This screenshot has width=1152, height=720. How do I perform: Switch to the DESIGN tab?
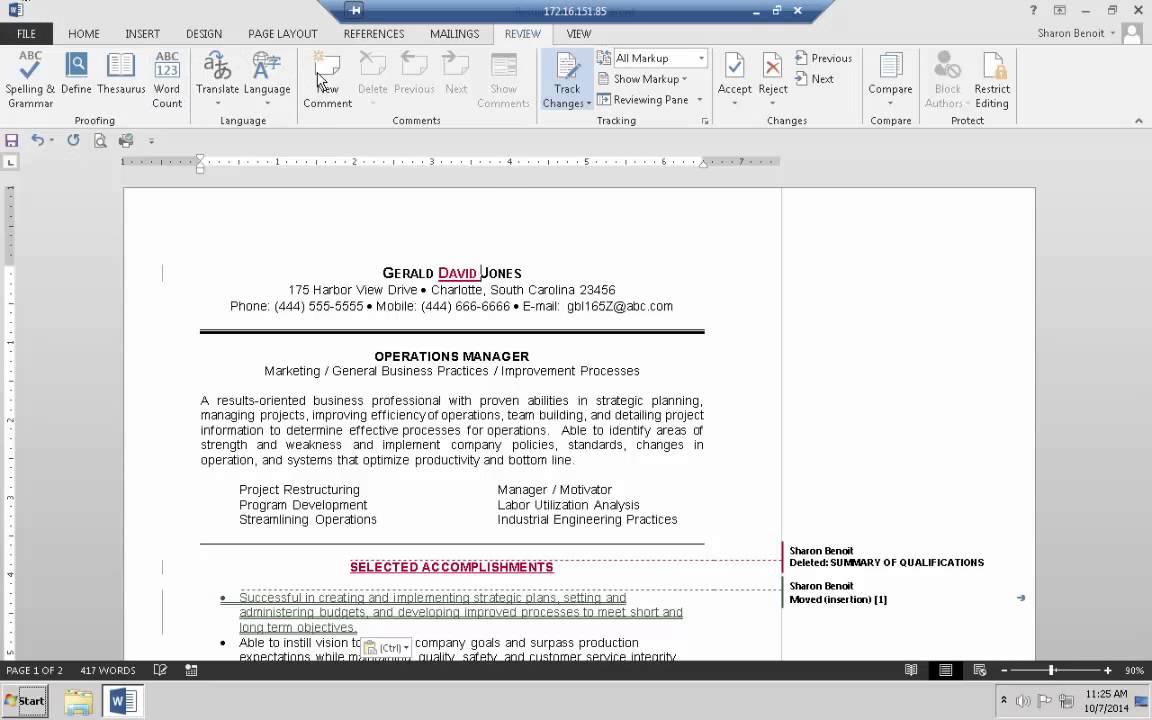tap(204, 34)
